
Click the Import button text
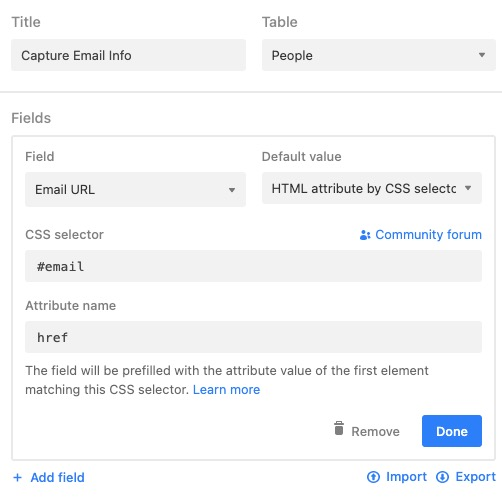406,477
